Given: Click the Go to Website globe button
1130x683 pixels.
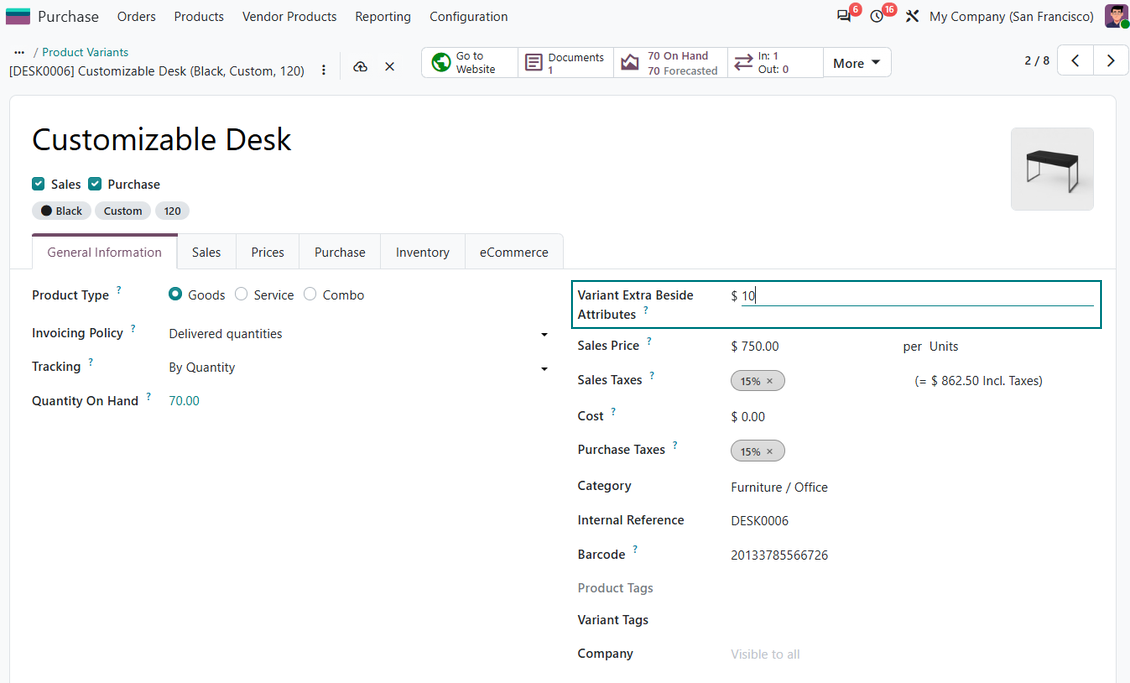Looking at the screenshot, I should pos(469,63).
